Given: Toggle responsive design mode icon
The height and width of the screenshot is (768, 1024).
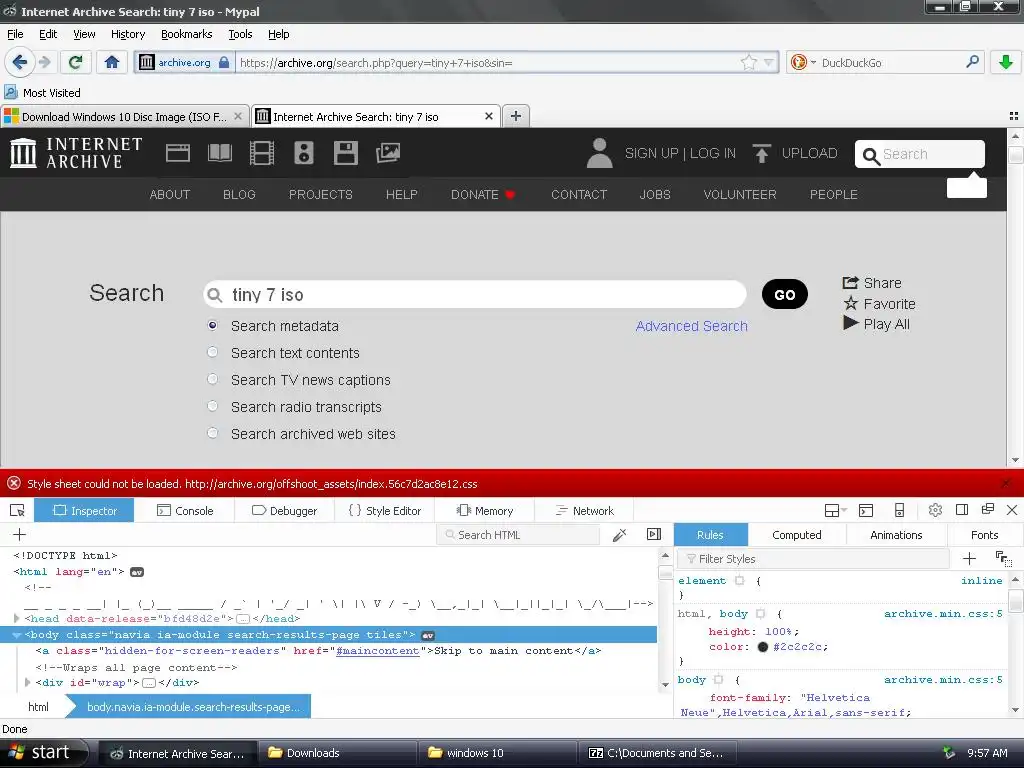Looking at the screenshot, I should [x=899, y=510].
